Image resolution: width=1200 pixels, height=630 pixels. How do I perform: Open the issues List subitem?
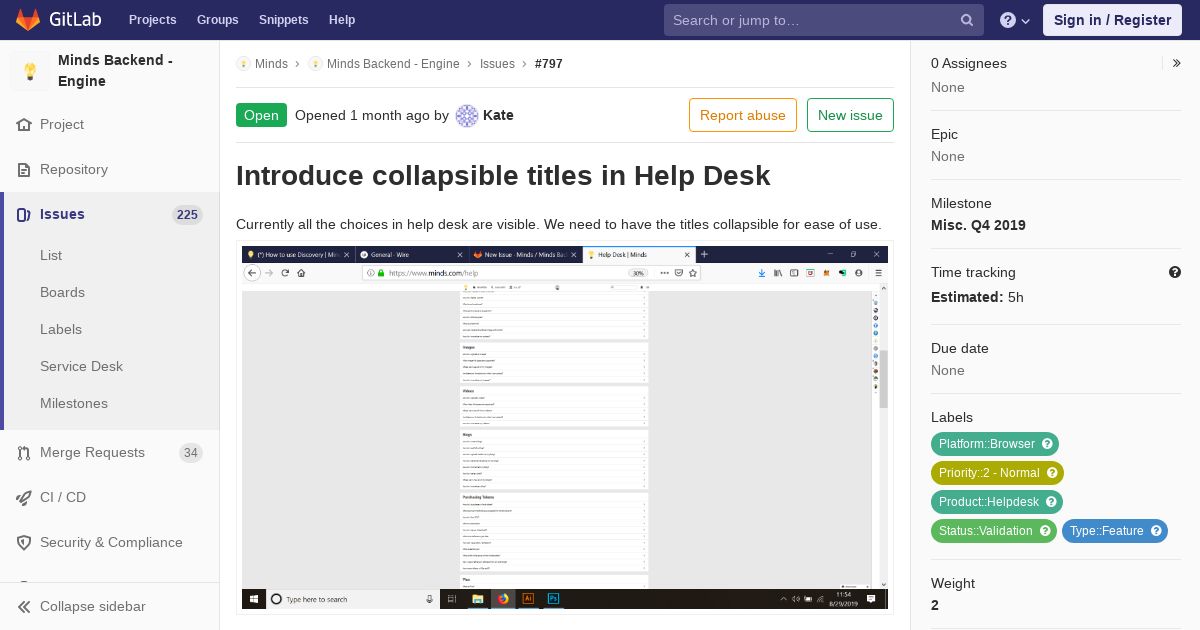[x=51, y=256]
